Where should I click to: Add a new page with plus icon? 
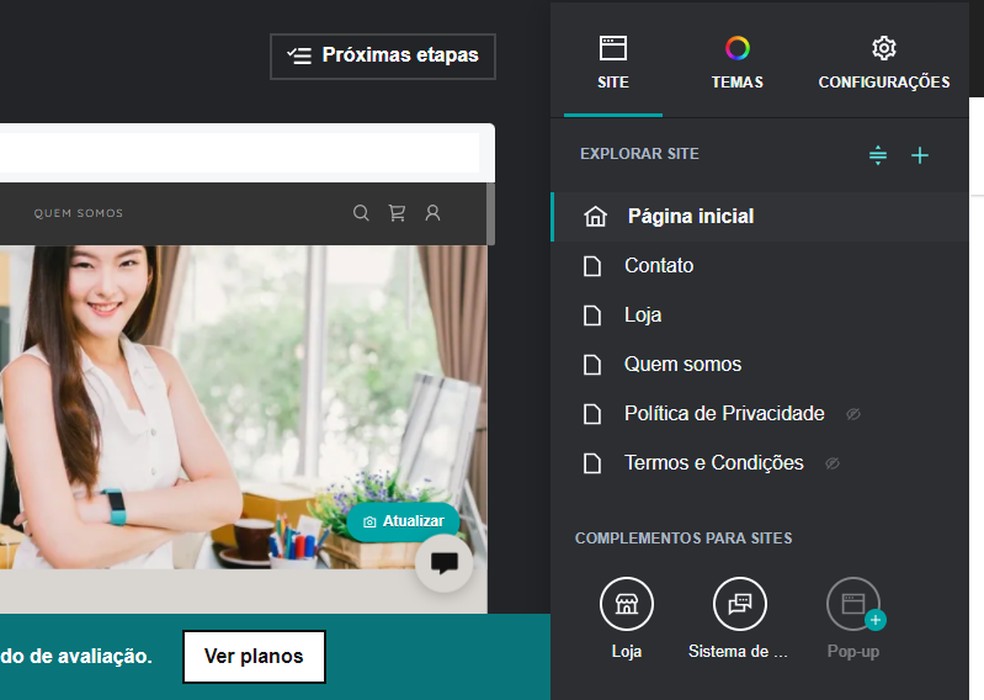(920, 155)
